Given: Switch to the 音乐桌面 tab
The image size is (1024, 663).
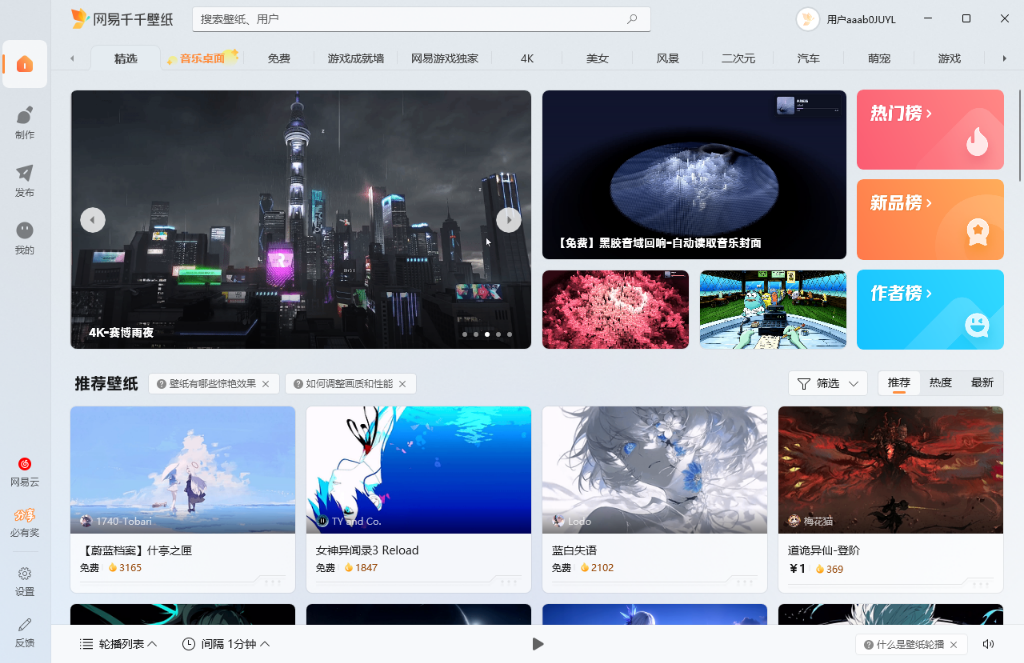Looking at the screenshot, I should click(202, 58).
